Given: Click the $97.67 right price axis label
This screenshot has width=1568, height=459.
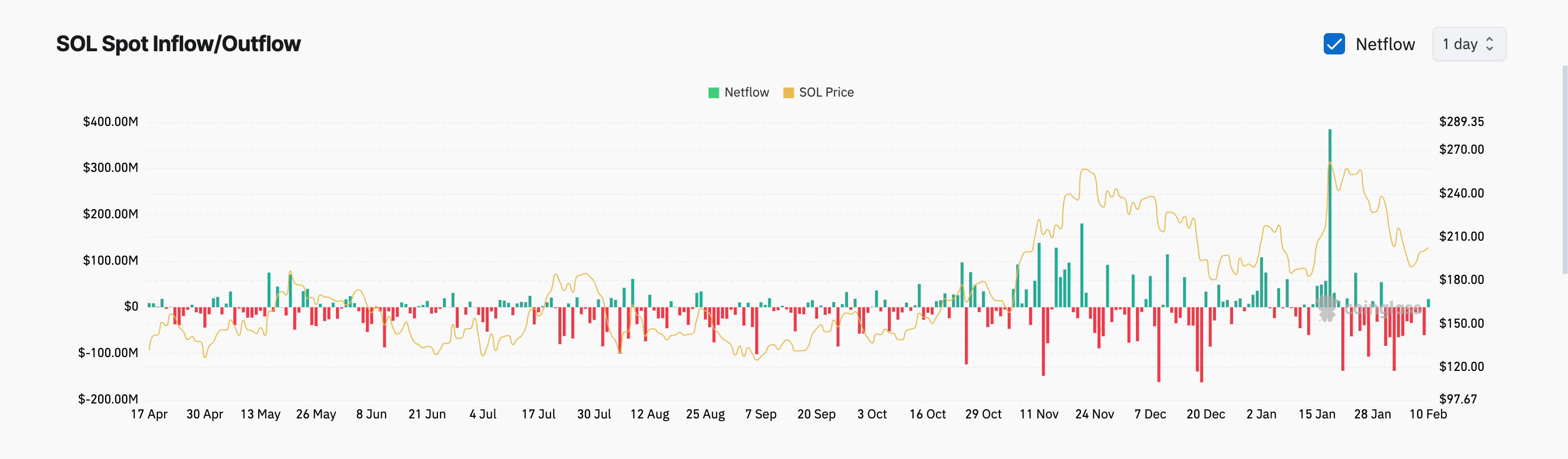Looking at the screenshot, I should tap(1457, 399).
